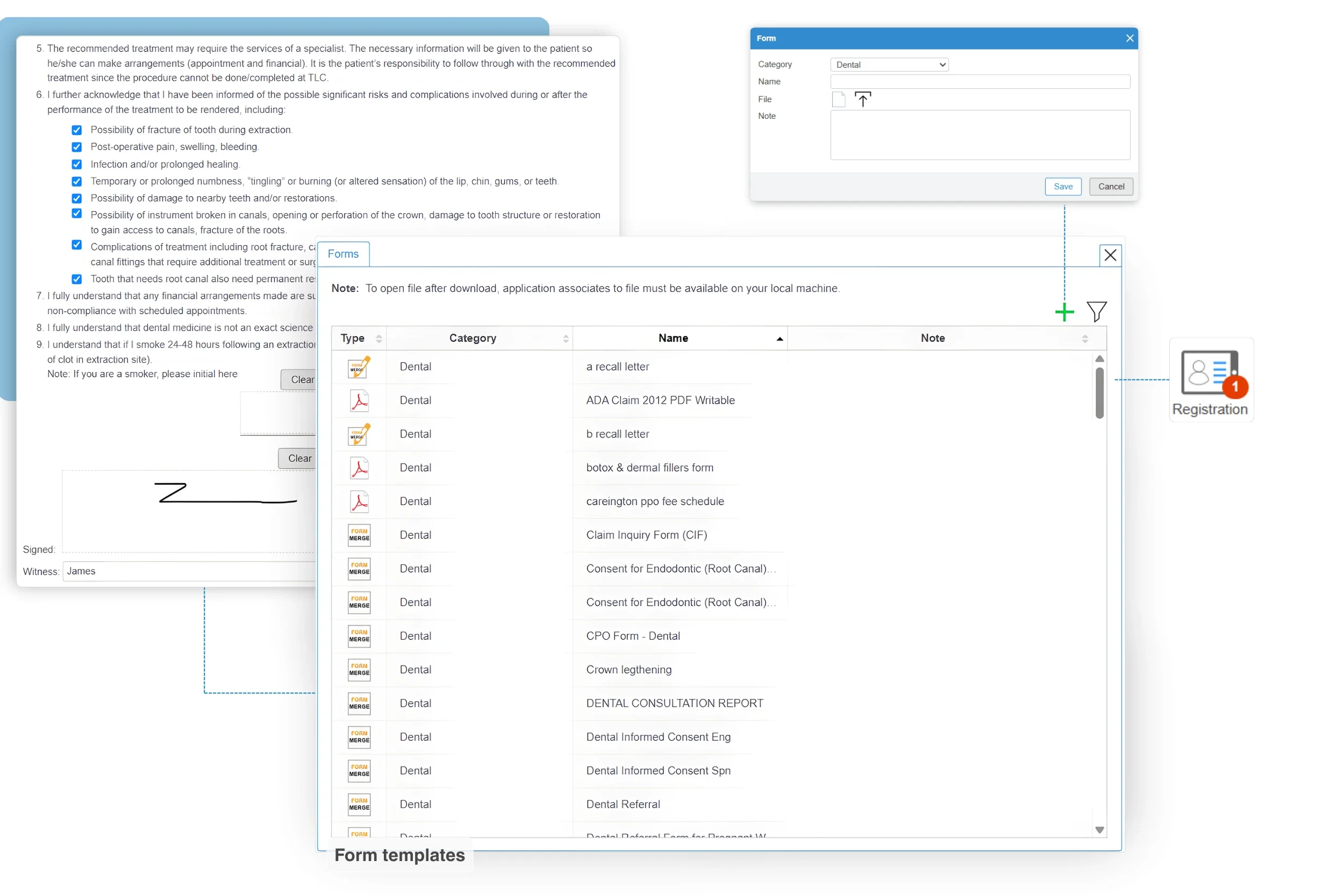Select the Forms tab
The width and height of the screenshot is (1344, 896).
click(343, 254)
